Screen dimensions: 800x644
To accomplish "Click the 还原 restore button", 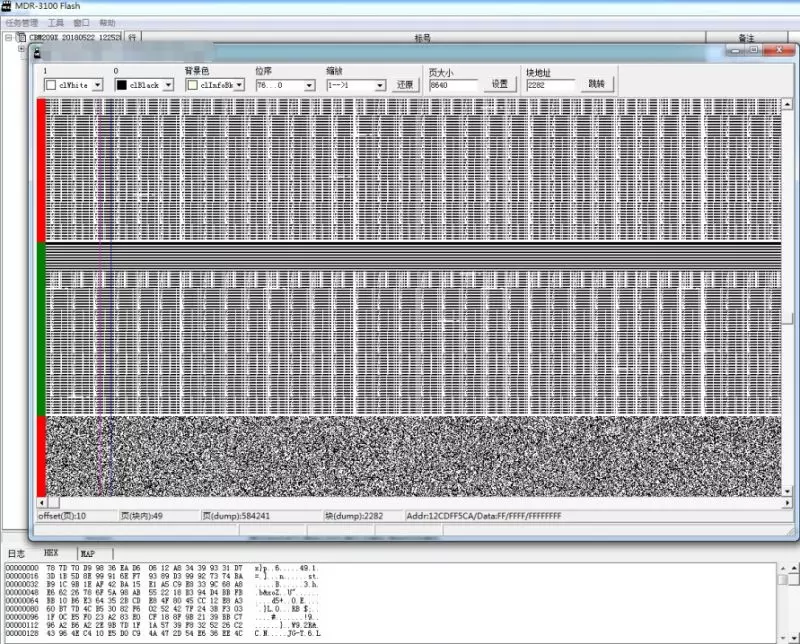I will pos(405,85).
